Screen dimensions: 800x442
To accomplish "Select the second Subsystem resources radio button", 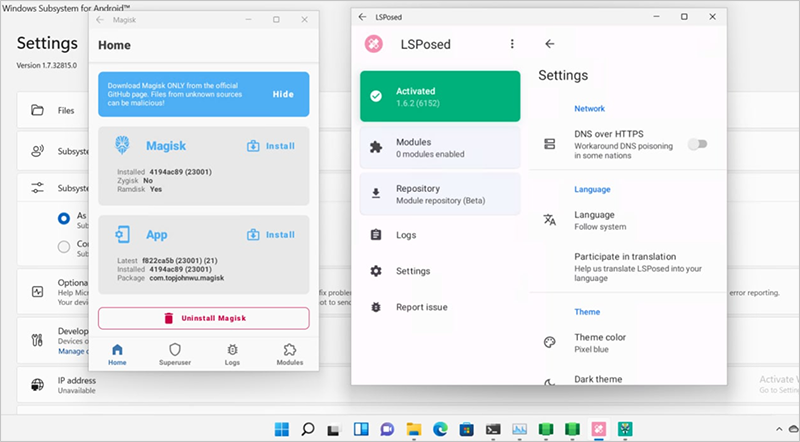I will 64,247.
